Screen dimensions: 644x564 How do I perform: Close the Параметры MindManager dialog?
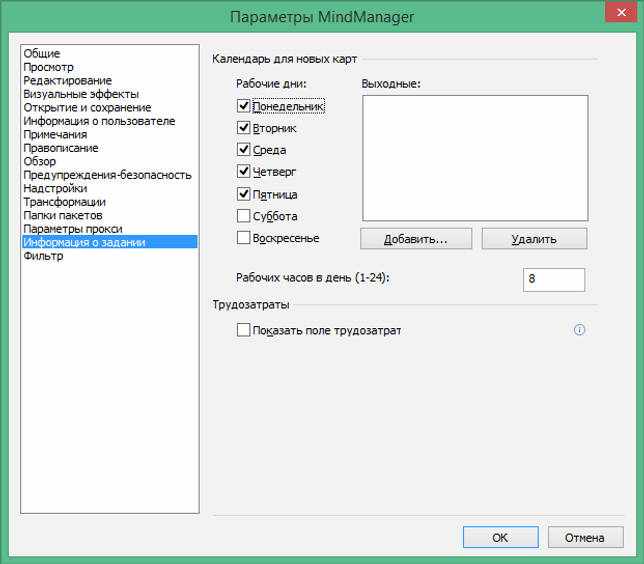[x=621, y=12]
